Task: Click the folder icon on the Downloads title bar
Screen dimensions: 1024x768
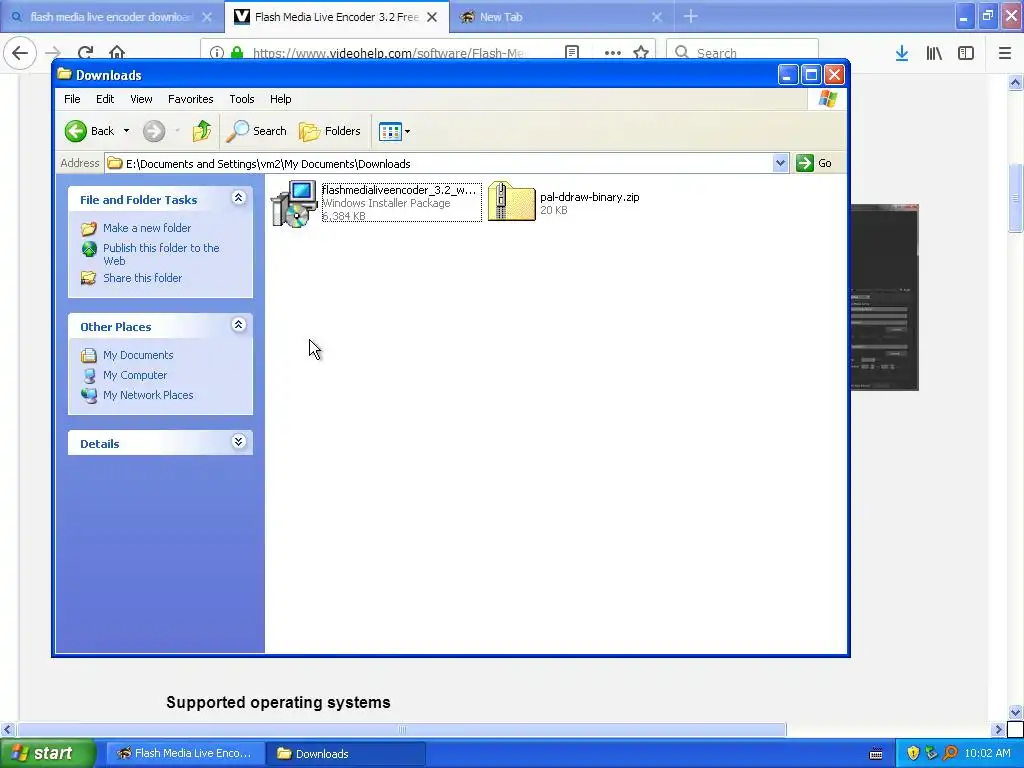Action: point(64,74)
